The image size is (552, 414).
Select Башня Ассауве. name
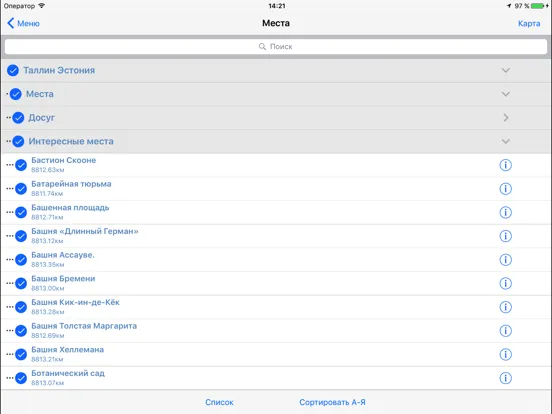point(63,255)
